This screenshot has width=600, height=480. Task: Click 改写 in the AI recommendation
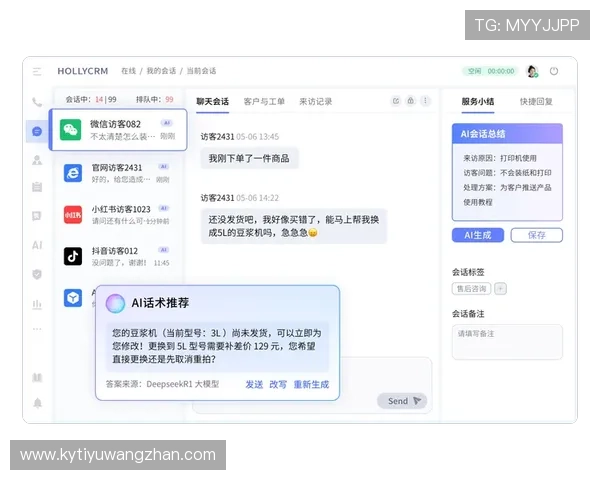coord(278,384)
